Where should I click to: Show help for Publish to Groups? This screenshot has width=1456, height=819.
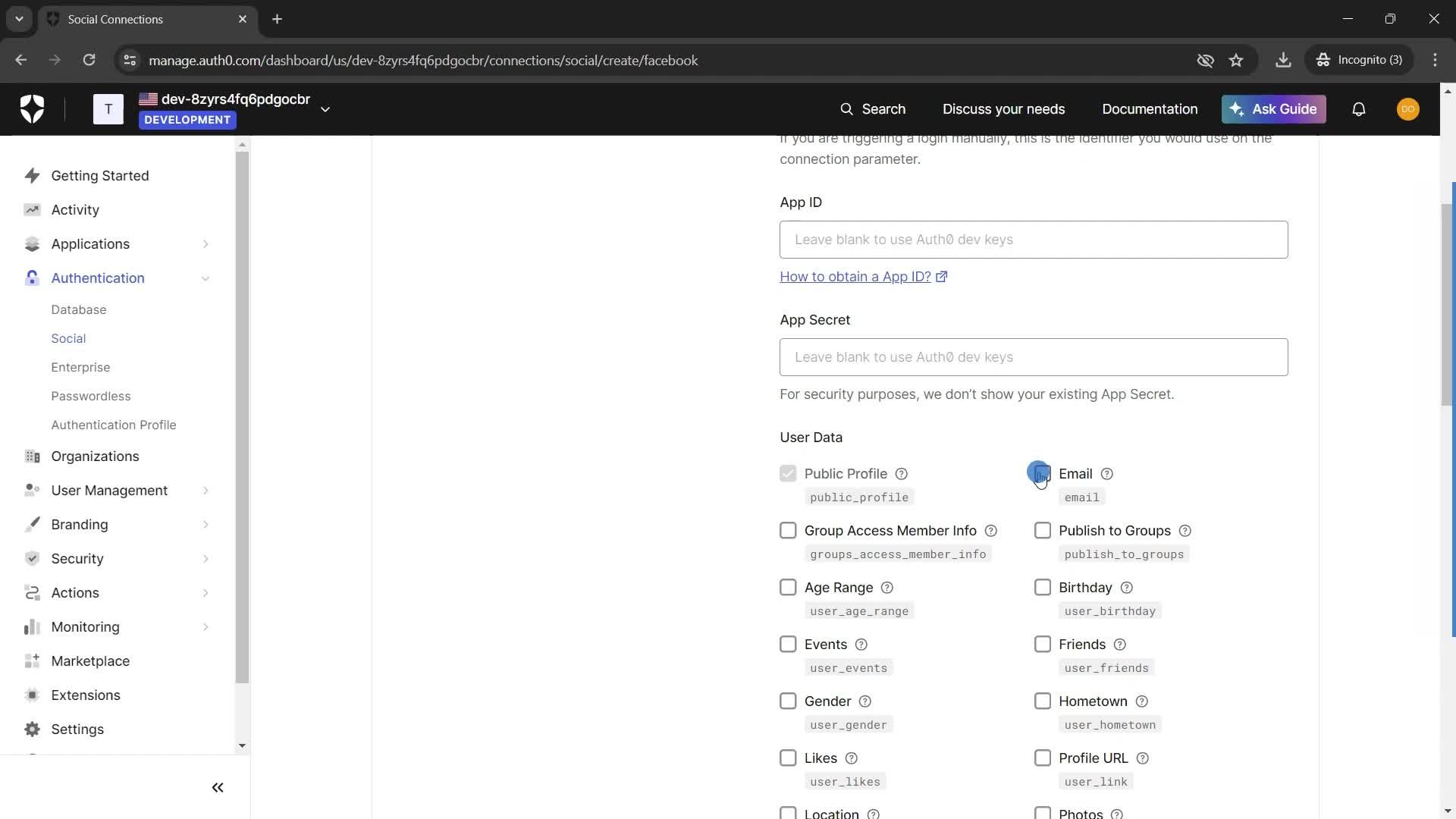click(1185, 531)
